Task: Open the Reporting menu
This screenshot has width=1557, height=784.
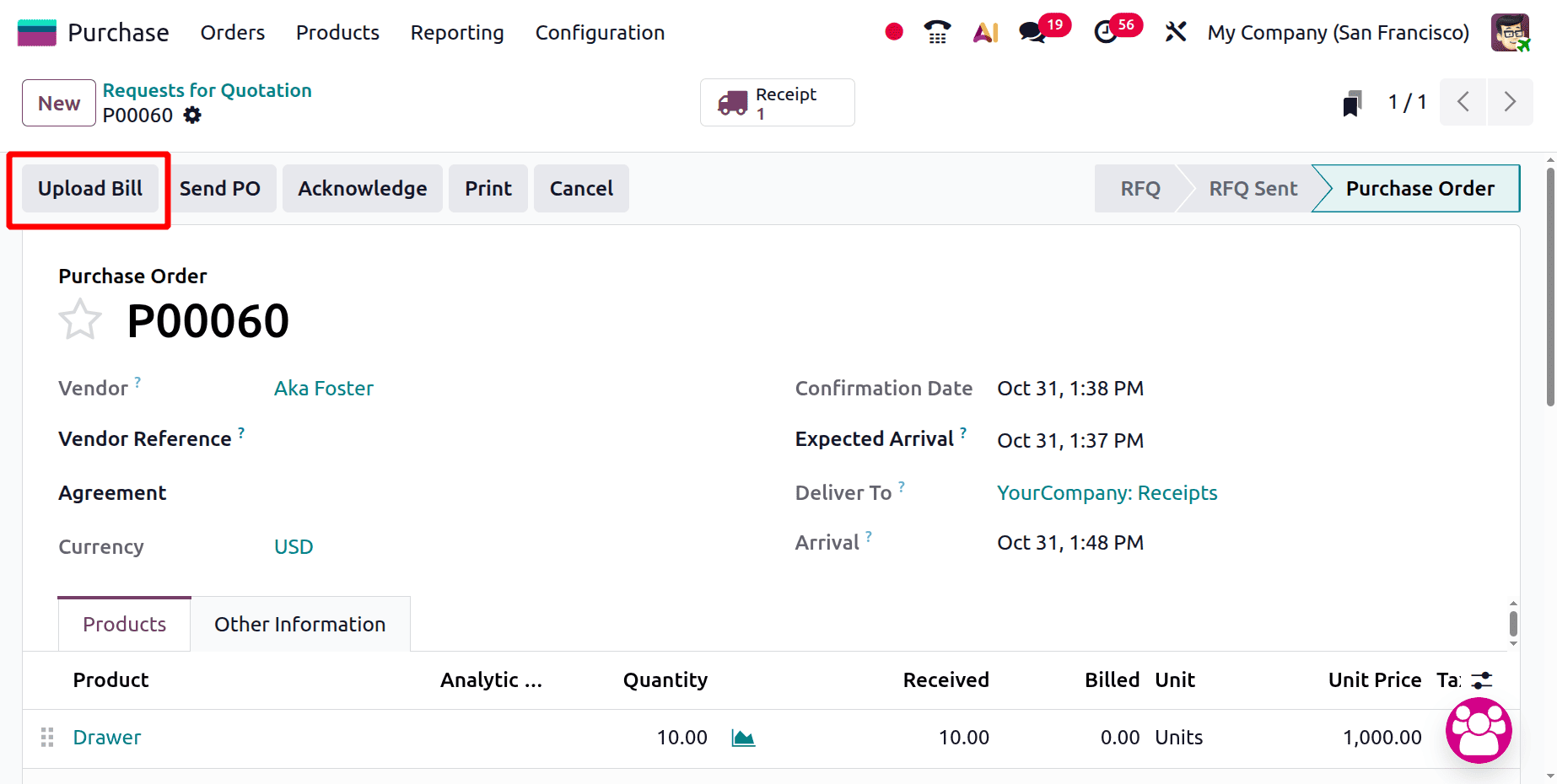Action: (456, 32)
